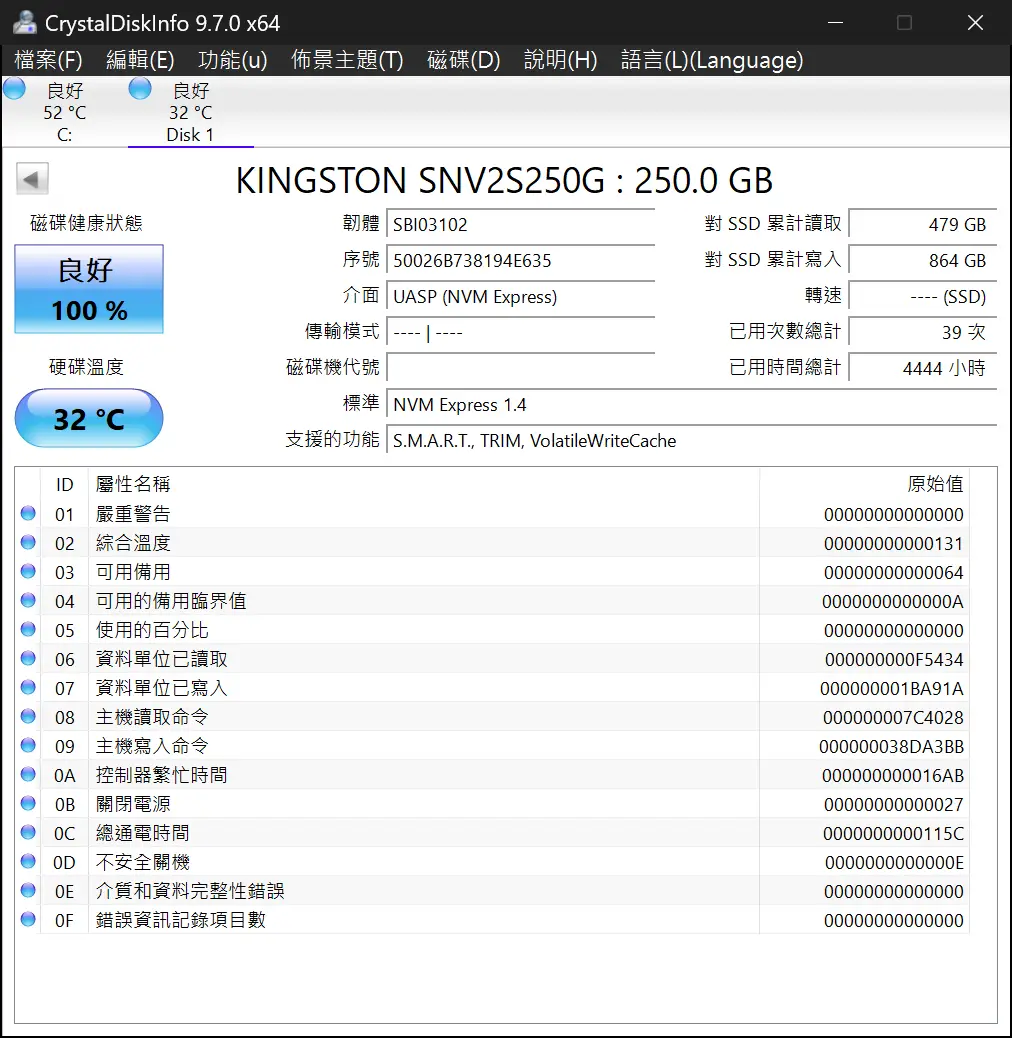Click the interface field UASP (NVM Express)
The width and height of the screenshot is (1012, 1038).
pos(521,297)
